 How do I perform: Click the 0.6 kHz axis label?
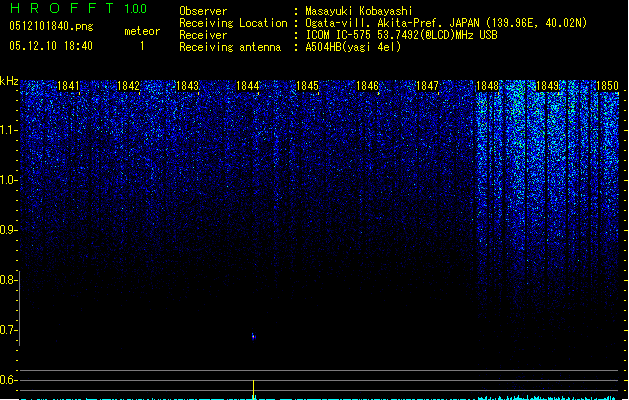click(x=8, y=380)
